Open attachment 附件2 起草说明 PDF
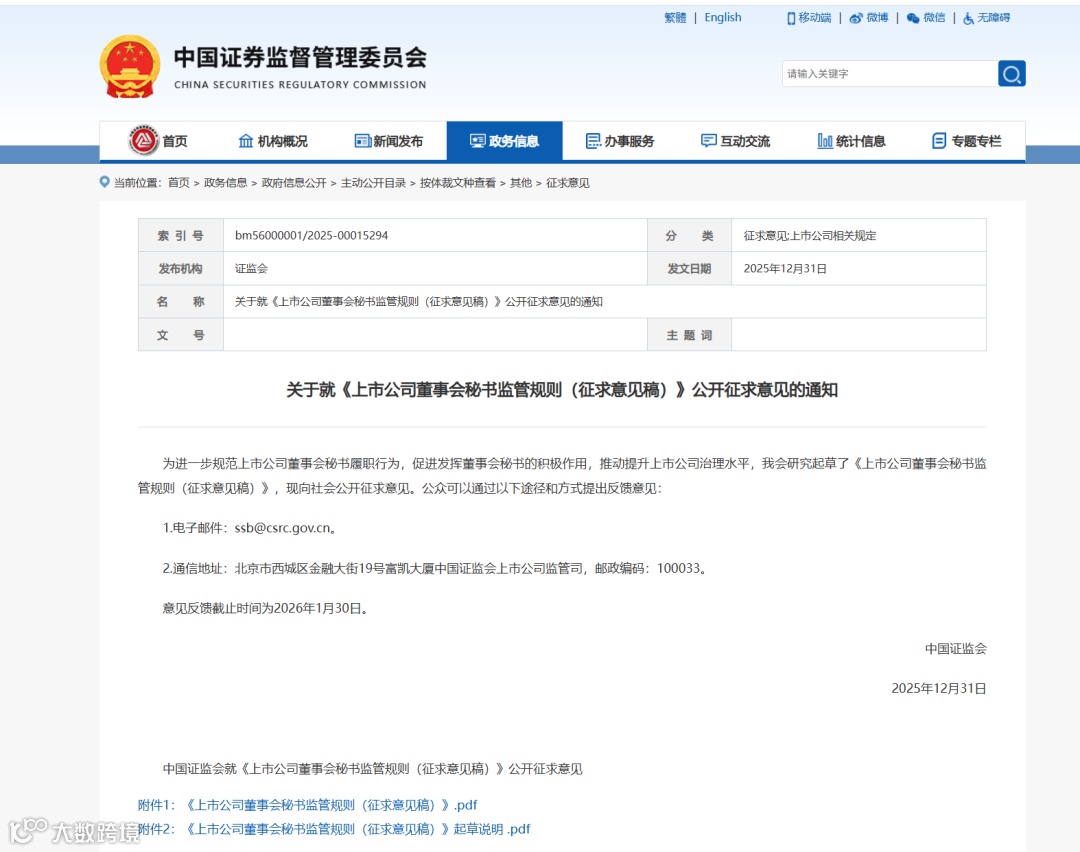 334,829
